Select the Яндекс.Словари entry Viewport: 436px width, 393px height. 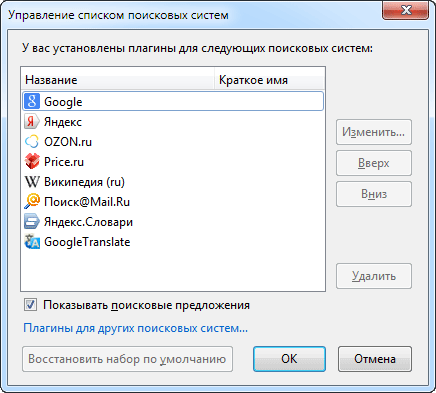pos(88,222)
